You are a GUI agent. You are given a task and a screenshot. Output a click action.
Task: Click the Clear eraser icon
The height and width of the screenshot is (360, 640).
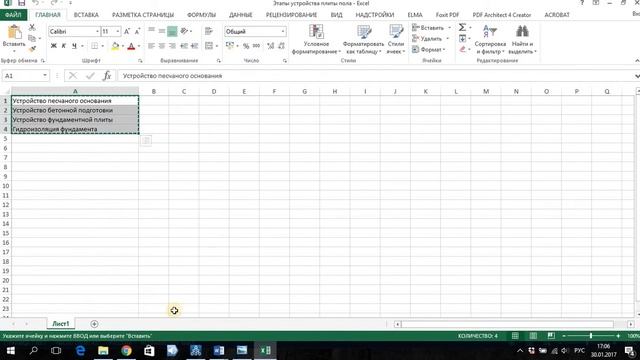tap(462, 49)
